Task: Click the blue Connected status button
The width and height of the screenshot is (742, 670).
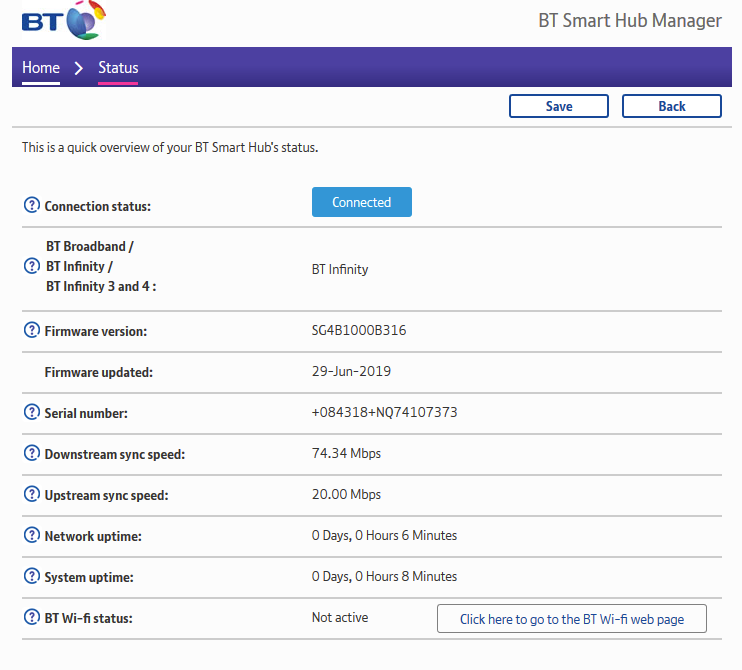Action: pos(361,202)
